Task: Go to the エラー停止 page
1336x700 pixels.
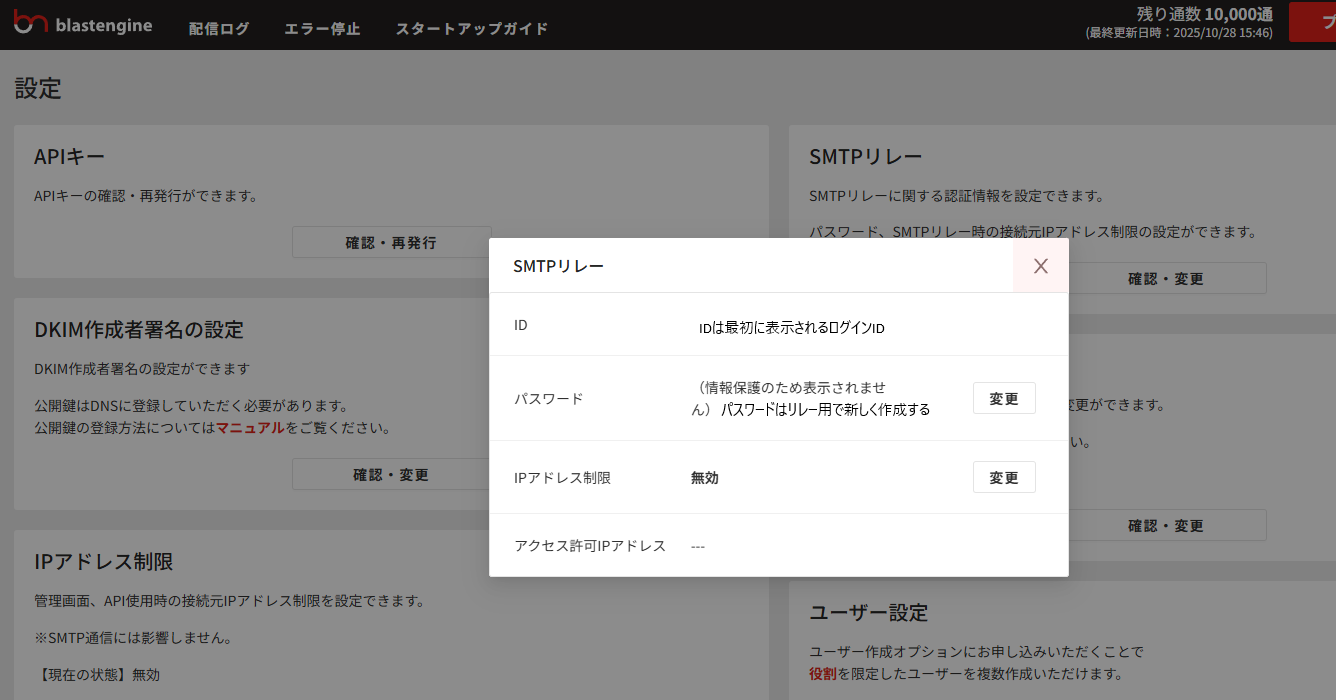Action: tap(322, 28)
